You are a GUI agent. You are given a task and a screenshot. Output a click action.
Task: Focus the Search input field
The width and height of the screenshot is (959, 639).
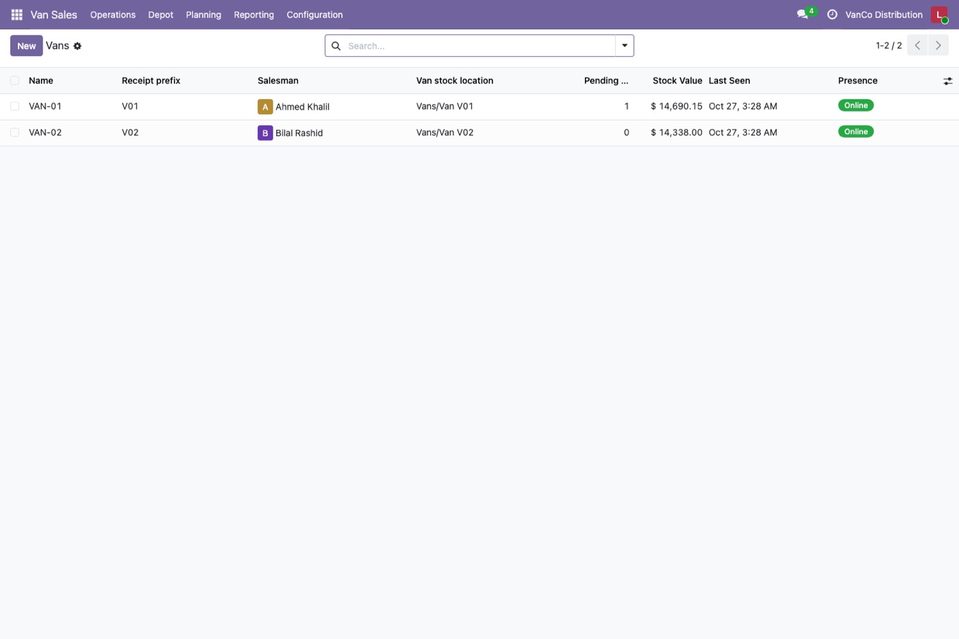click(x=480, y=46)
